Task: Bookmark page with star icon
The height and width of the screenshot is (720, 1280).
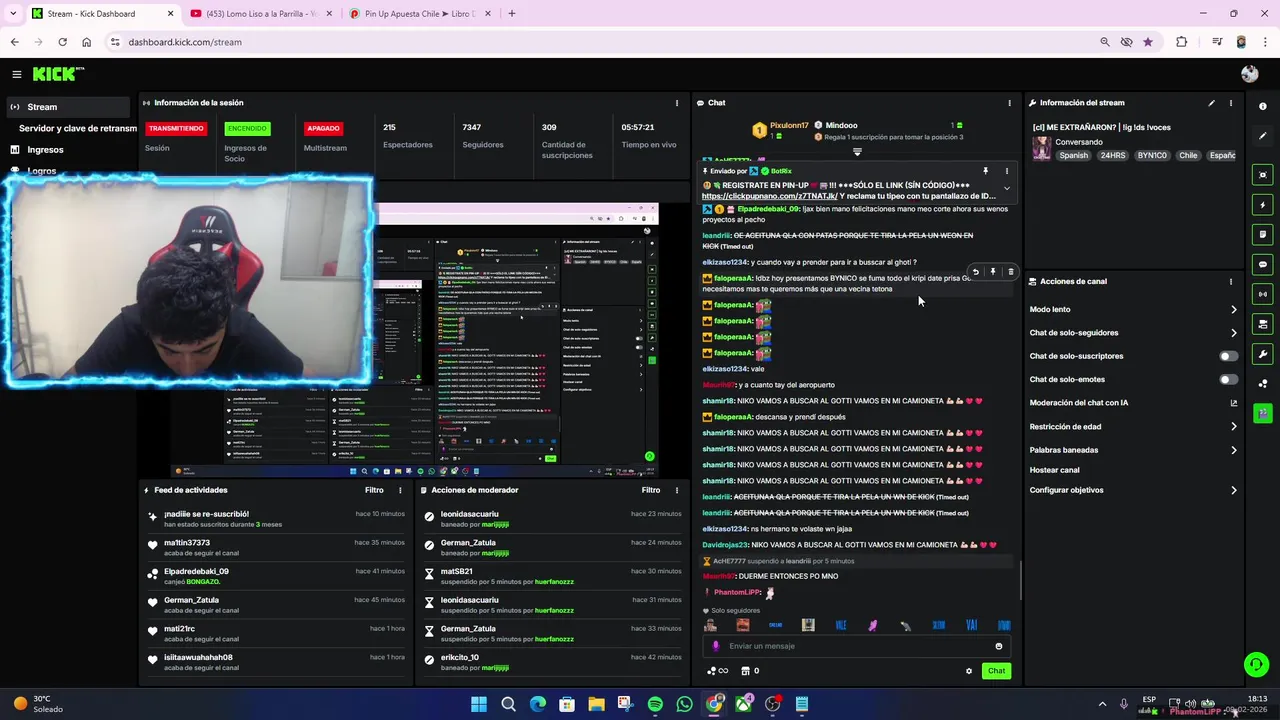Action: (1148, 42)
